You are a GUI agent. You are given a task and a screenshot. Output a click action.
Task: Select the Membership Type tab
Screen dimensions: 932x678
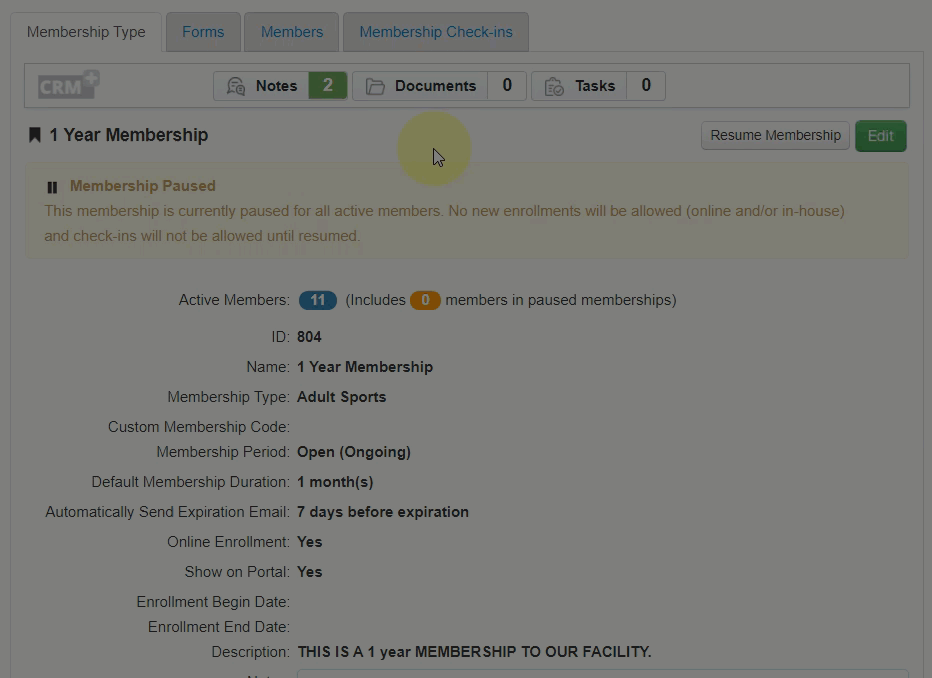click(86, 32)
